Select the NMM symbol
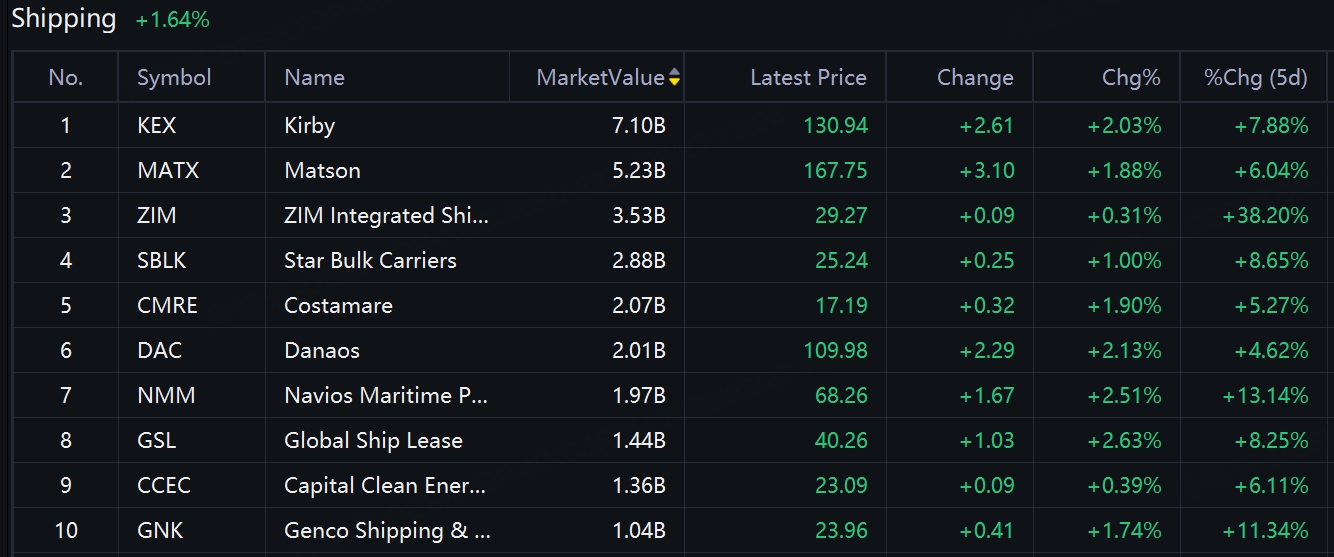Image resolution: width=1334 pixels, height=557 pixels. pyautogui.click(x=166, y=395)
